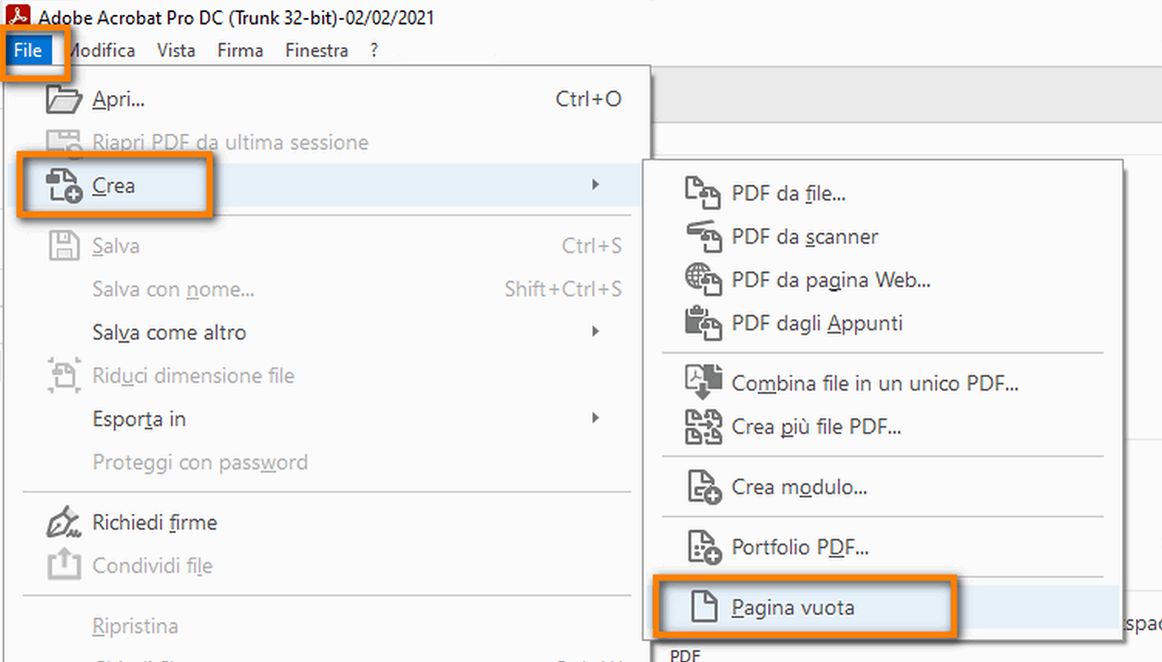Expand the 'Crea' submenu arrow
1162x662 pixels.
click(x=595, y=185)
